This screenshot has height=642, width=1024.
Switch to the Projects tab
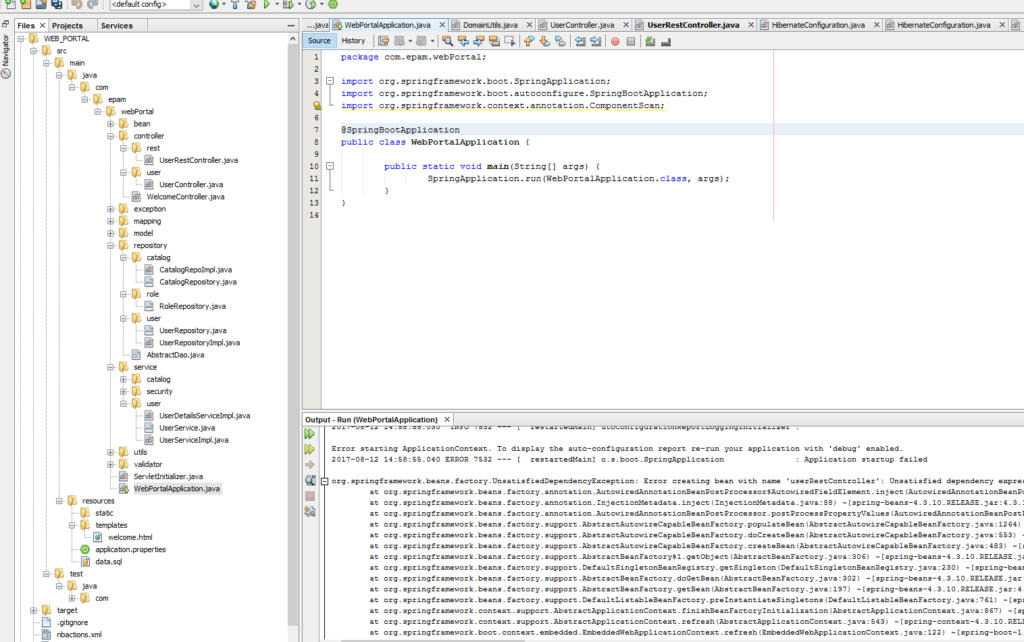click(x=67, y=25)
